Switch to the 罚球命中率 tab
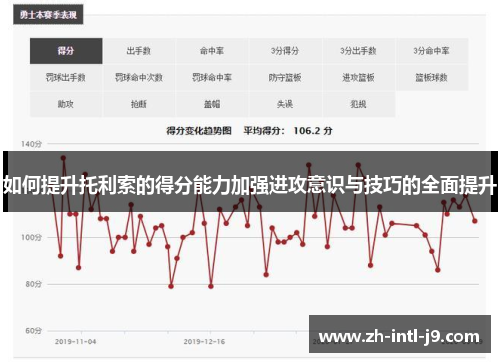The height and width of the screenshot is (362, 500). click(x=212, y=78)
